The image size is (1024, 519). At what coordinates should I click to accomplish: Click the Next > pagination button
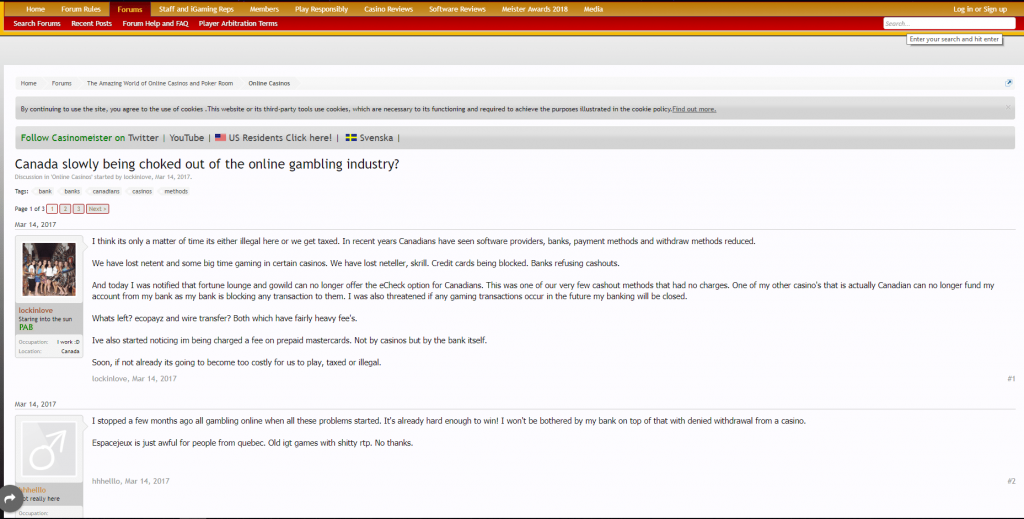[x=97, y=209]
